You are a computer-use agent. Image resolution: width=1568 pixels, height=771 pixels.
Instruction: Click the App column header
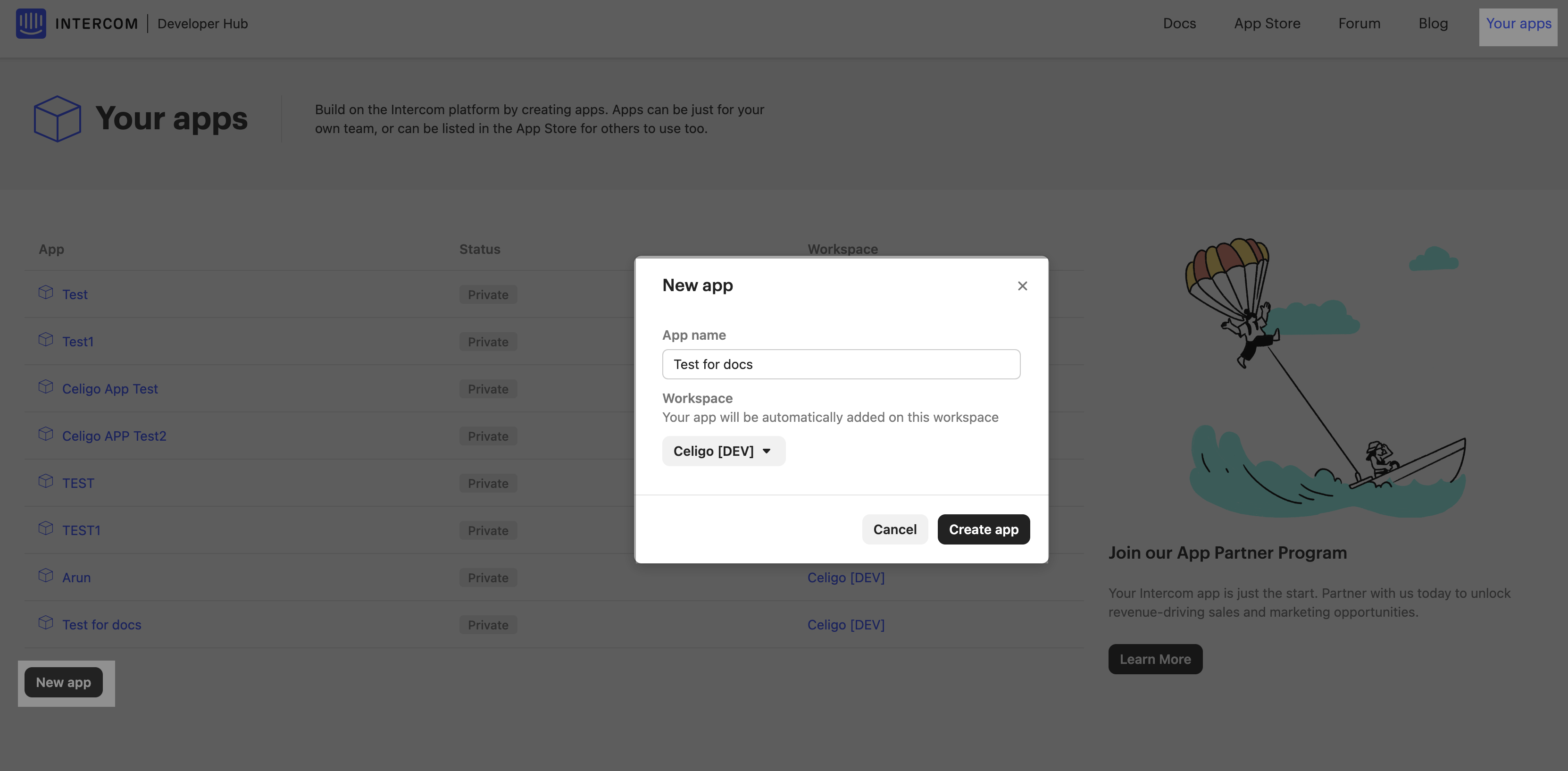51,249
